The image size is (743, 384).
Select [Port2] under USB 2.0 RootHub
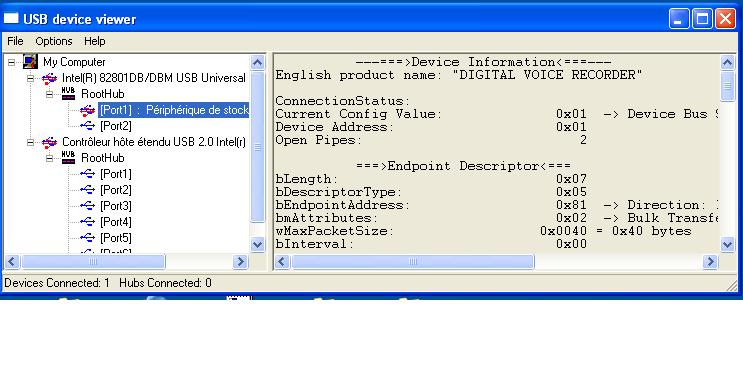(116, 190)
